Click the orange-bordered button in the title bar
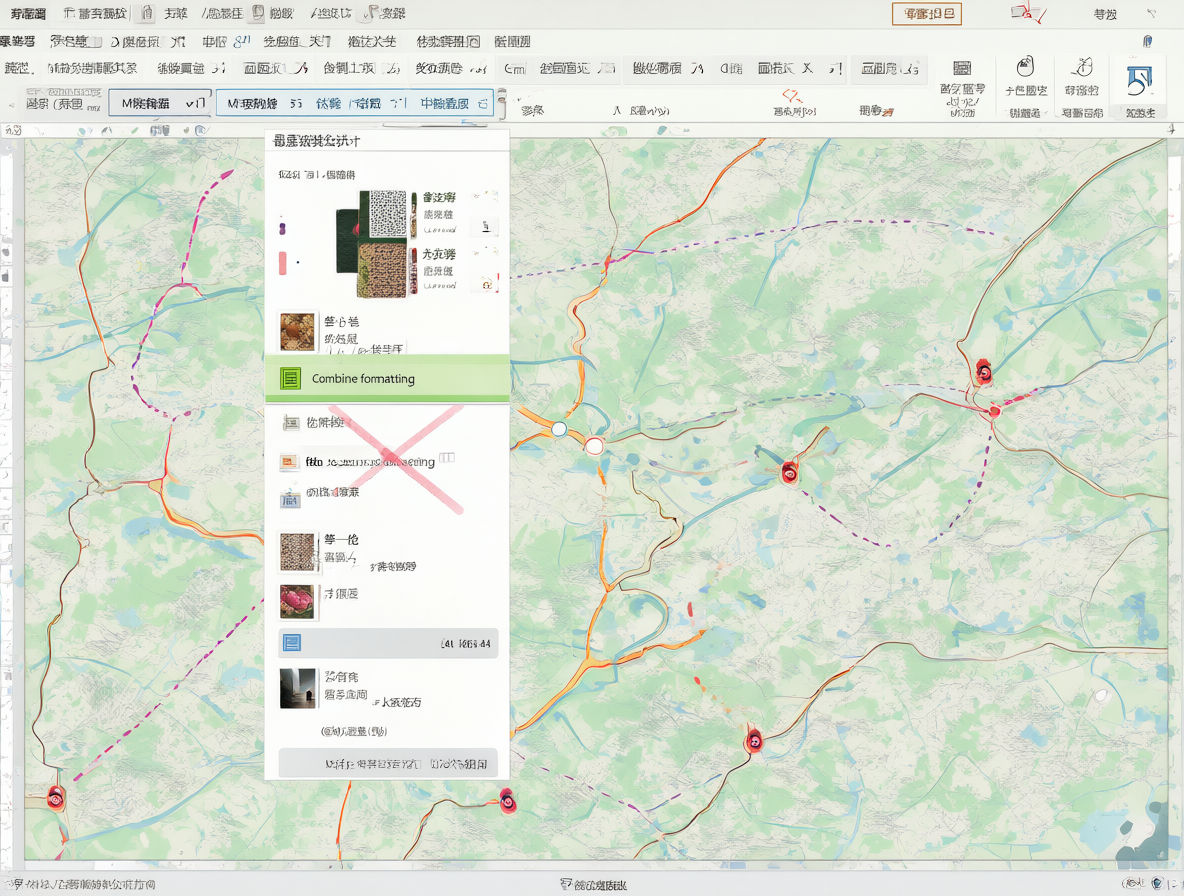Screen dimensions: 1184x896 click(927, 14)
